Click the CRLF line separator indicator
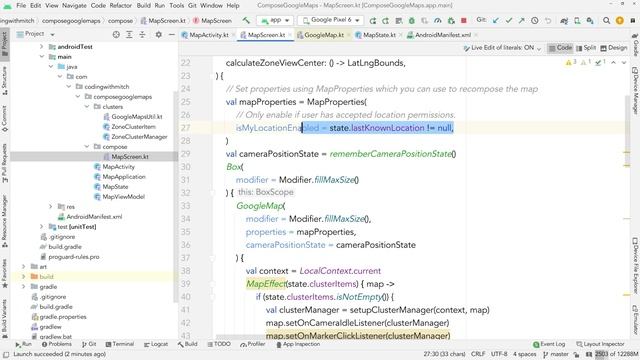Viewport: 640px width, 360px height. [x=478, y=354]
